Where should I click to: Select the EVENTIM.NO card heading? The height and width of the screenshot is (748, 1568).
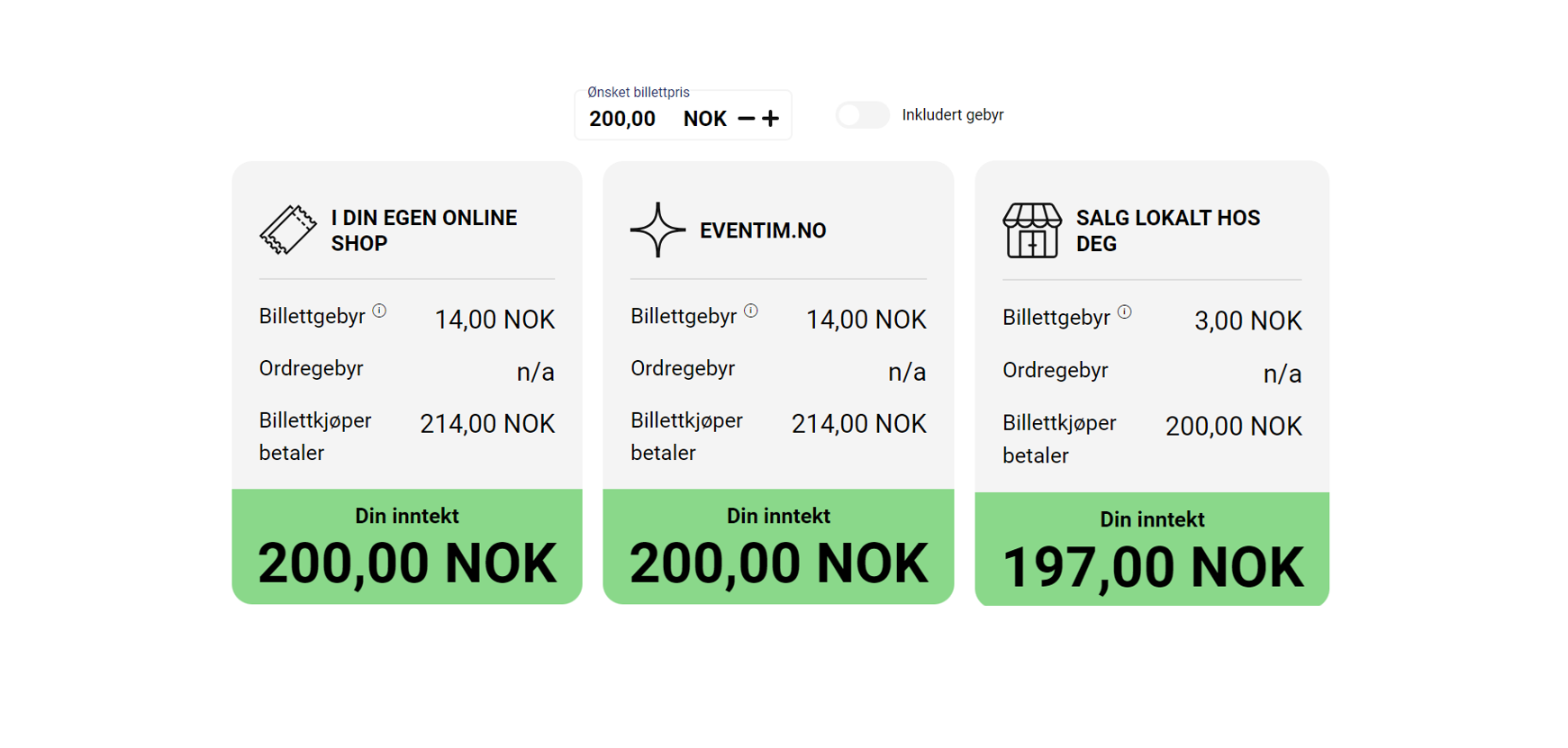click(x=762, y=230)
